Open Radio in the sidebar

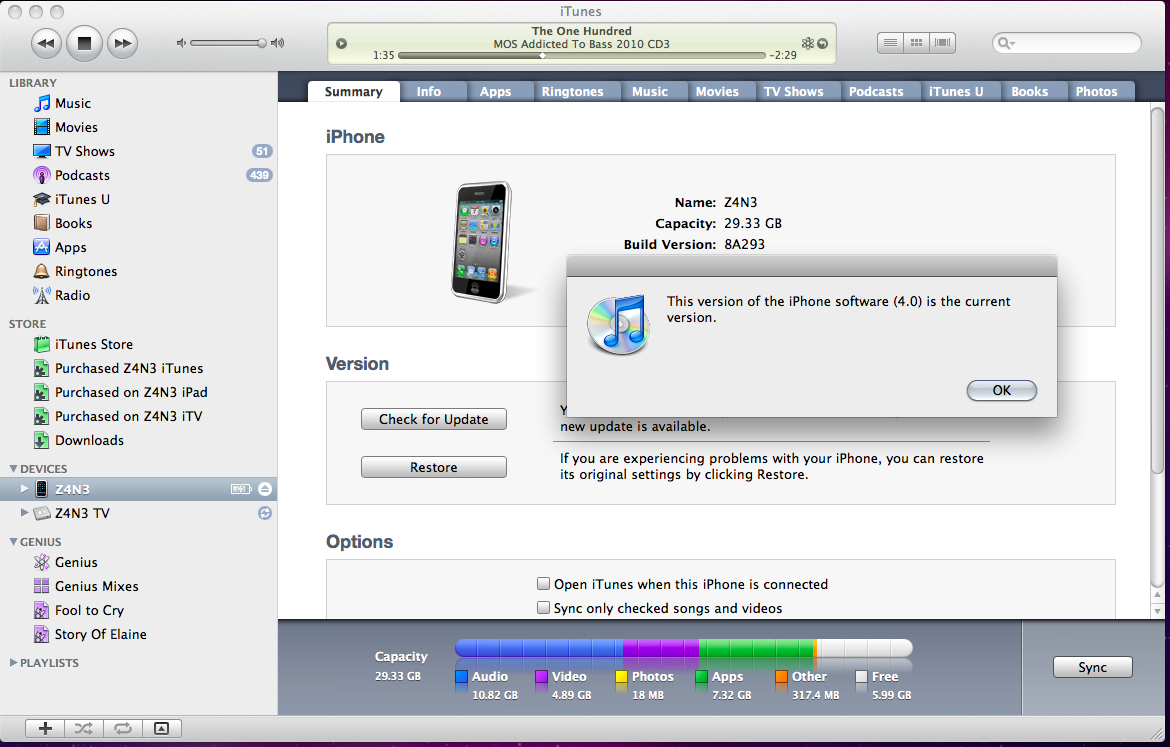click(72, 295)
